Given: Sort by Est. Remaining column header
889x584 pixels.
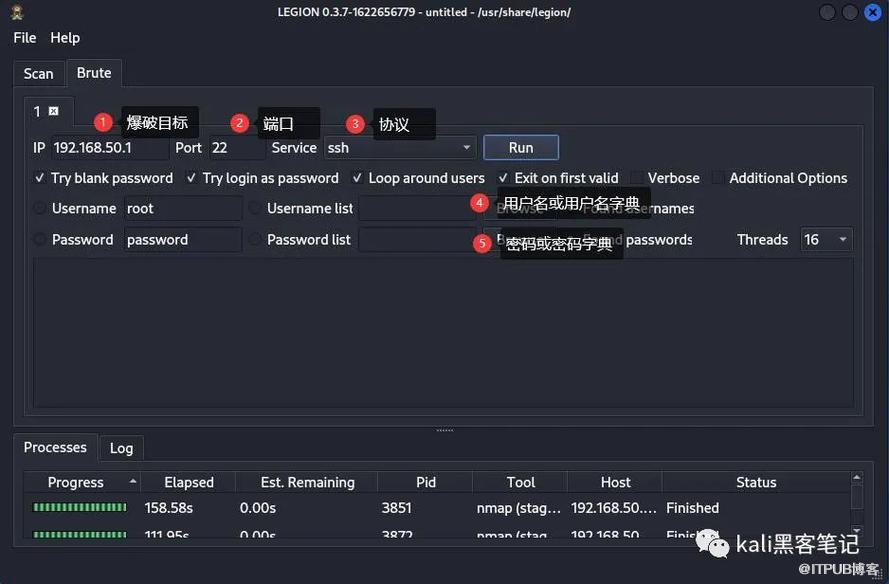Looking at the screenshot, I should click(307, 483).
